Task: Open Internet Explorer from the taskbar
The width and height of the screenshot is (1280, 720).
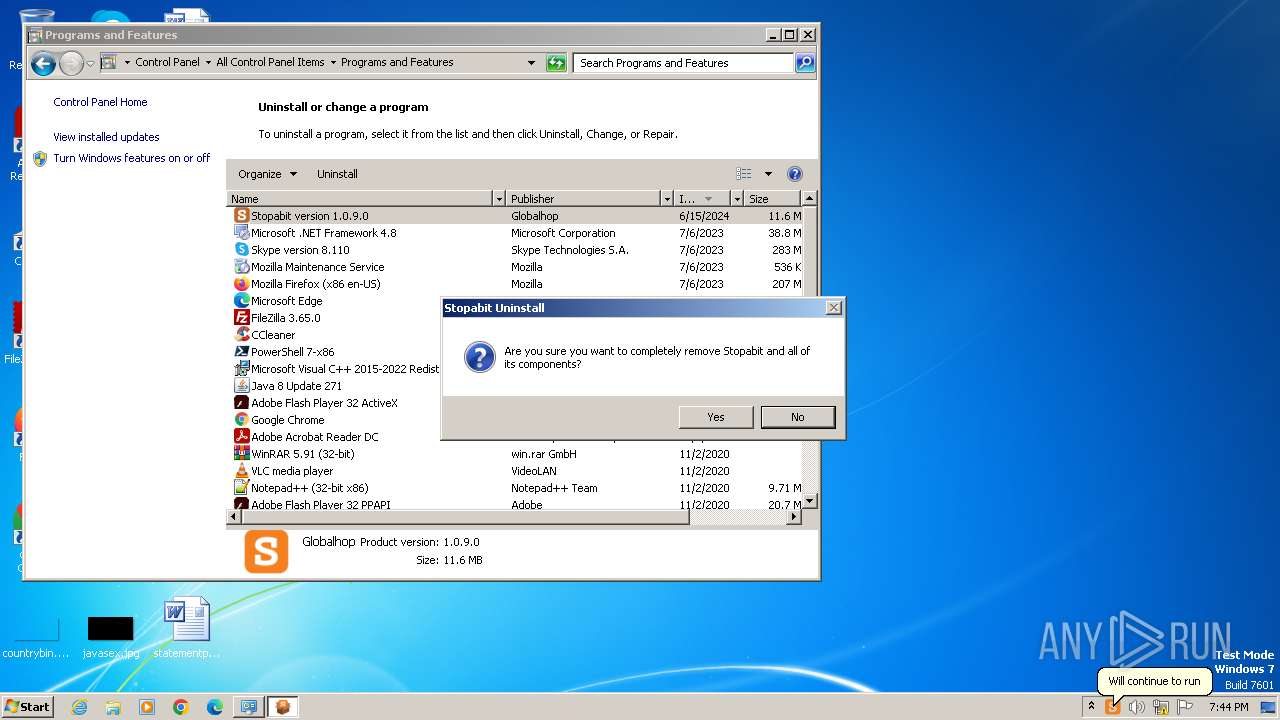Action: coord(80,707)
